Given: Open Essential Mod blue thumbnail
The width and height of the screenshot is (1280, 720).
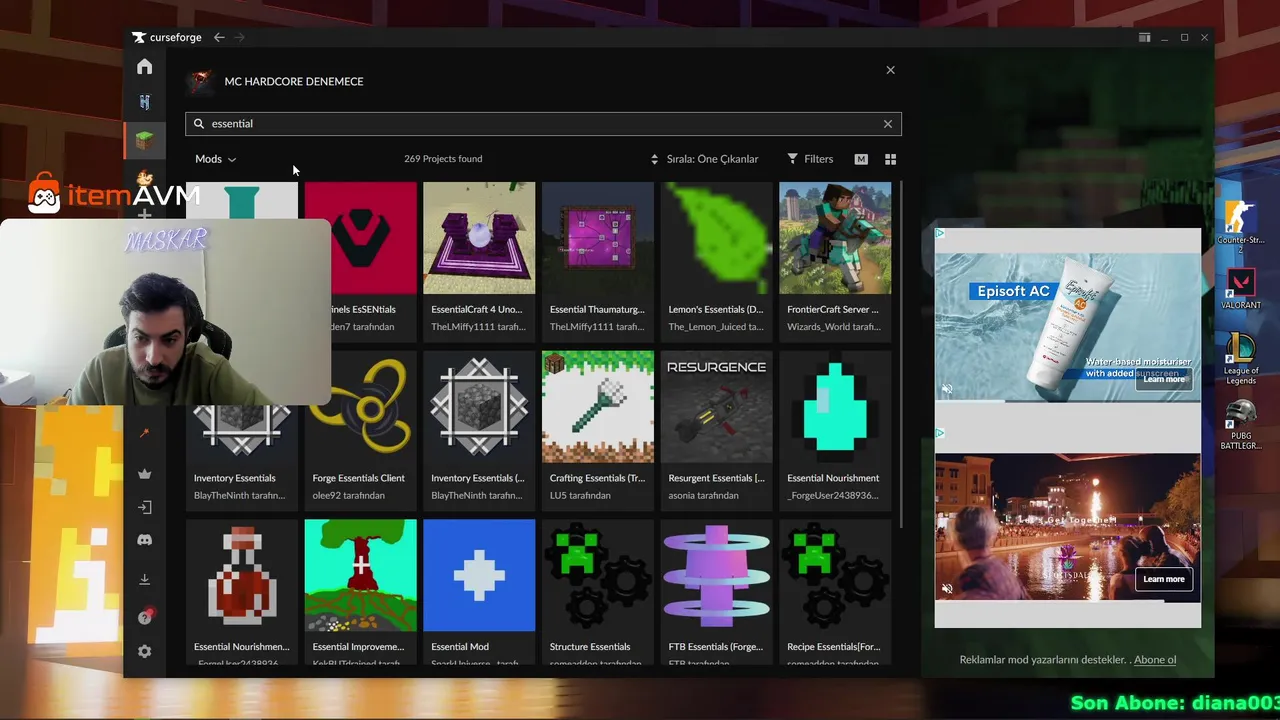Looking at the screenshot, I should [479, 576].
